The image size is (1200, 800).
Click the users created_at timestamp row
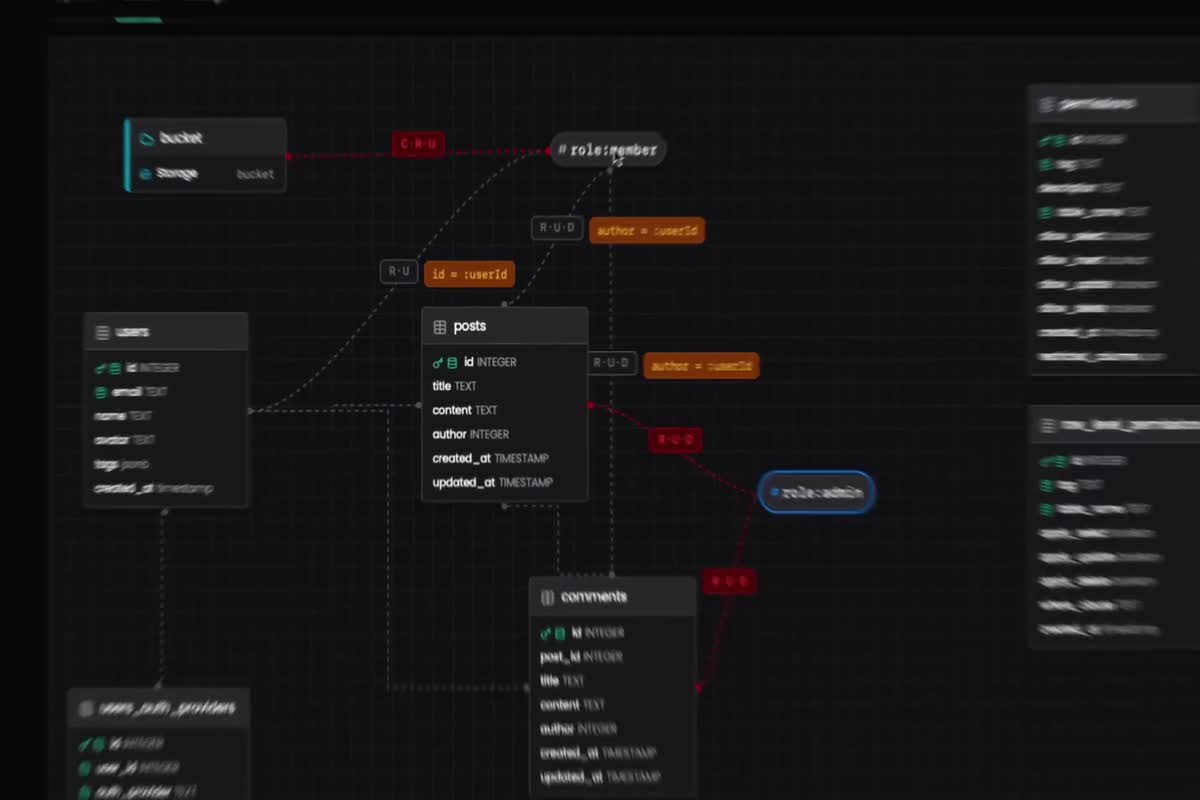pos(166,488)
